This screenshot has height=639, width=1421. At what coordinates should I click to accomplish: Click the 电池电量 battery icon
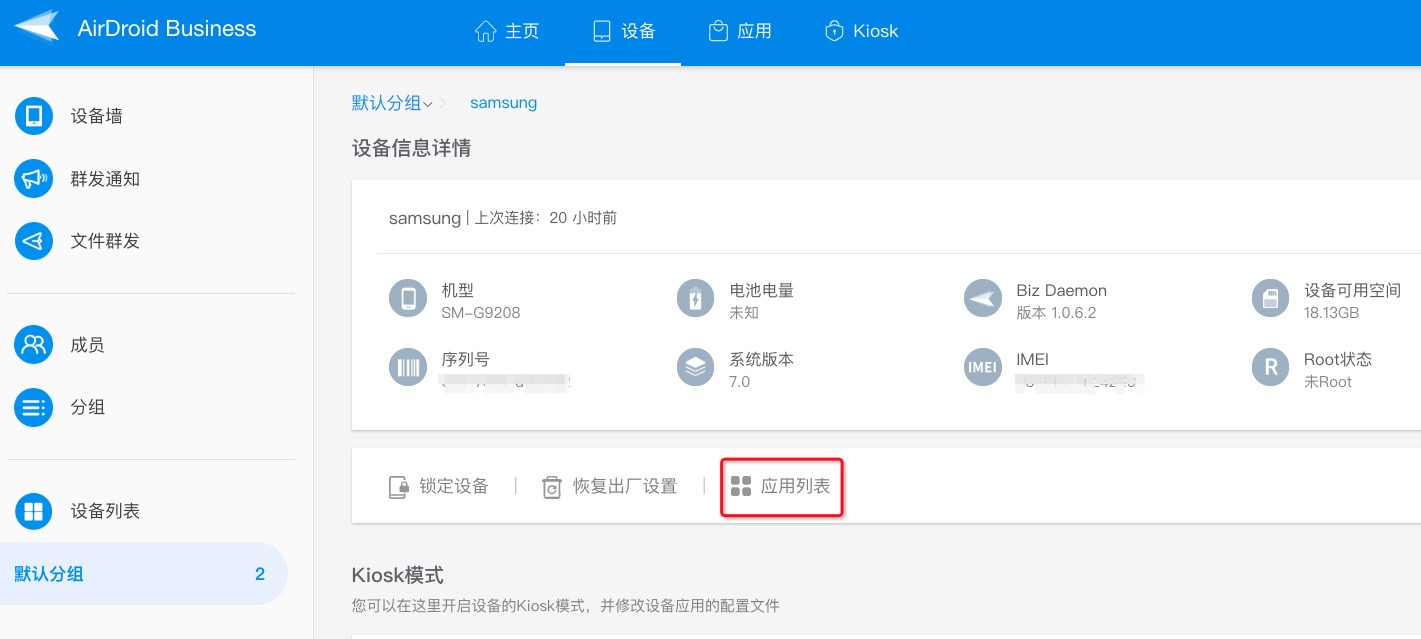coord(696,298)
